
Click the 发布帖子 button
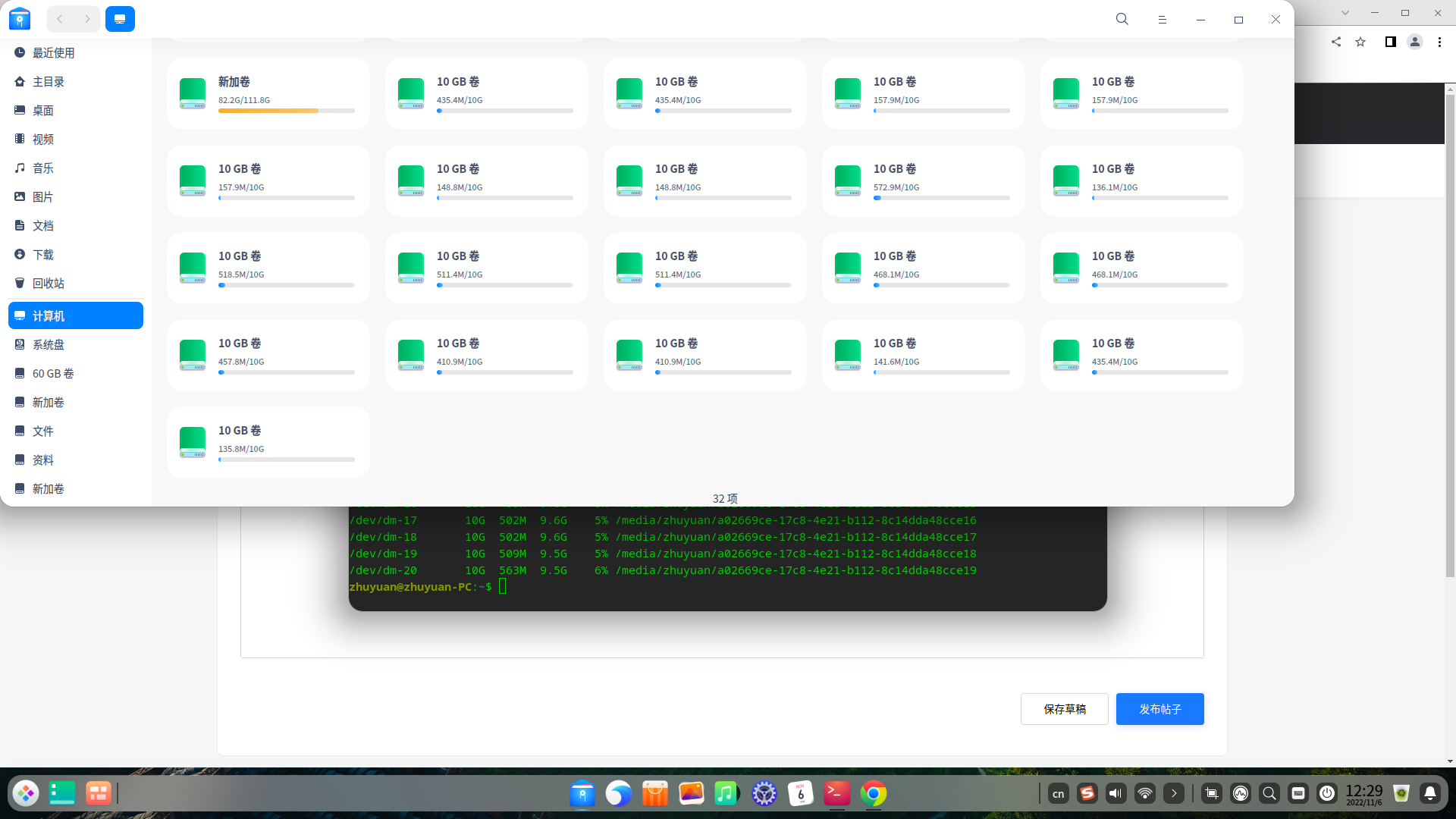(x=1159, y=709)
